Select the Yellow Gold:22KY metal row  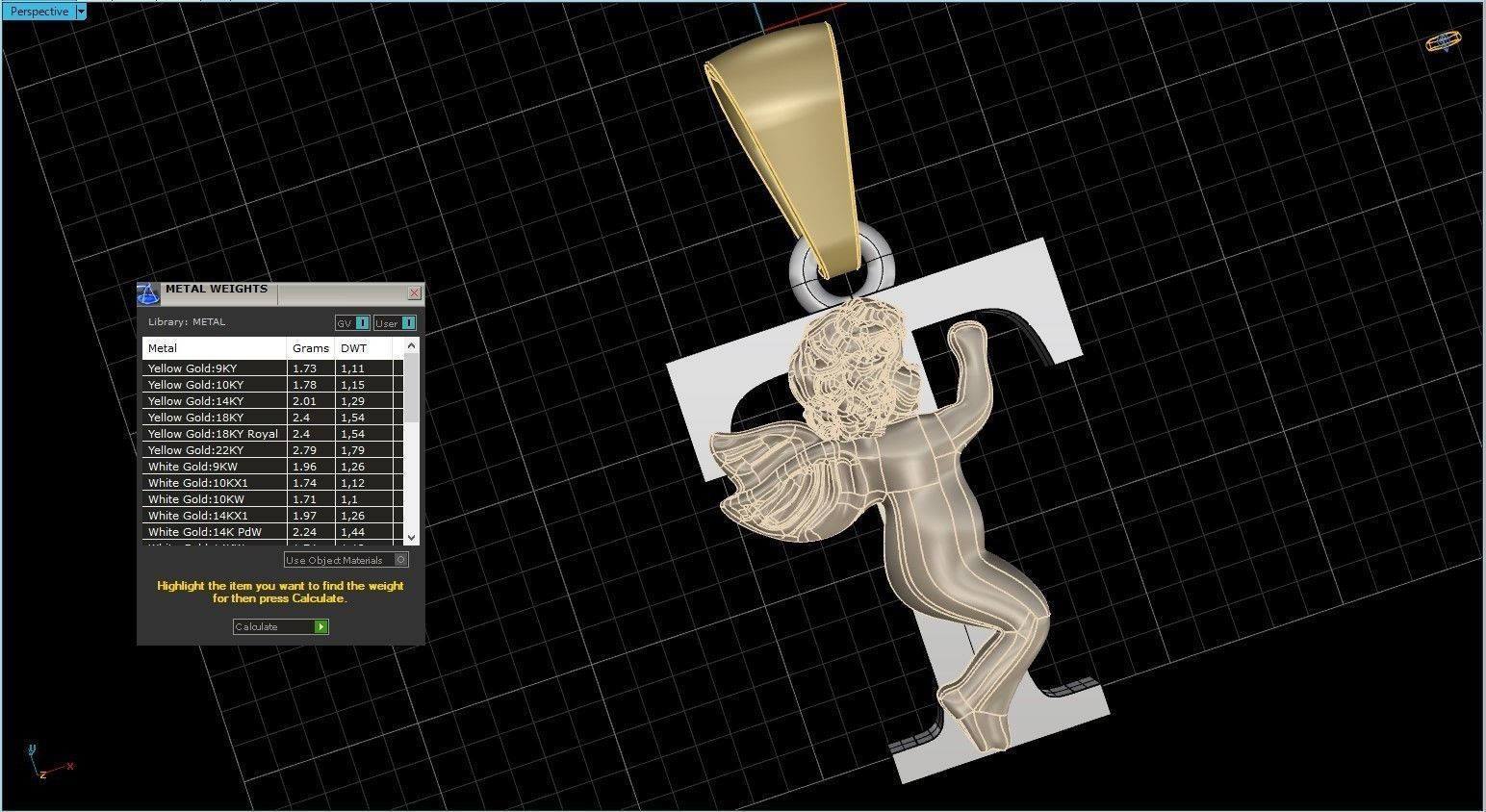pos(193,449)
